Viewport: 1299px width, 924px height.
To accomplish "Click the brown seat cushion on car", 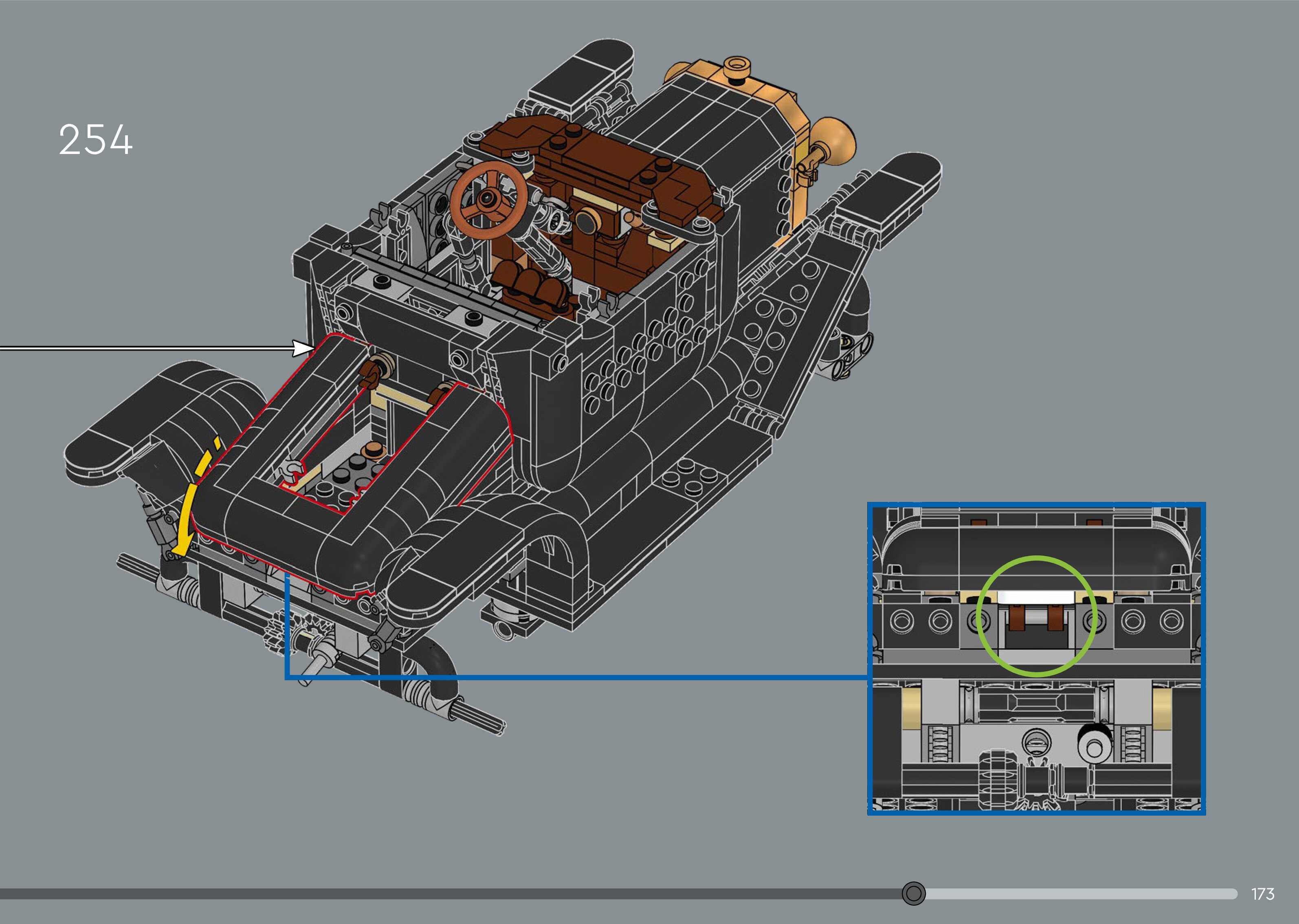I will tap(529, 284).
